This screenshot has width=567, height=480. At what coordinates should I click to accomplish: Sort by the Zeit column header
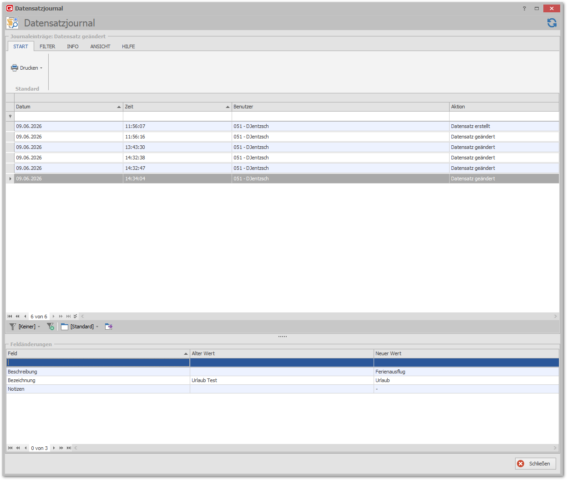177,107
